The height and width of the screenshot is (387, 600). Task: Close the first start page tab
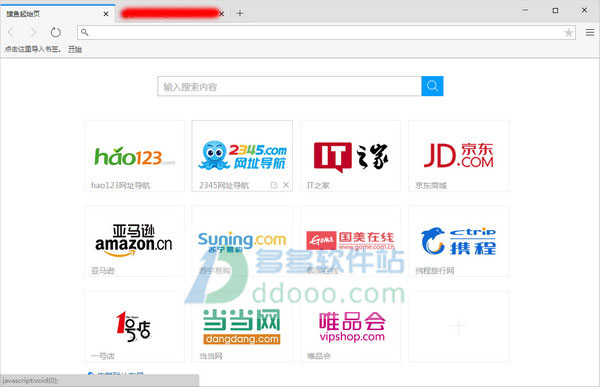coord(106,14)
